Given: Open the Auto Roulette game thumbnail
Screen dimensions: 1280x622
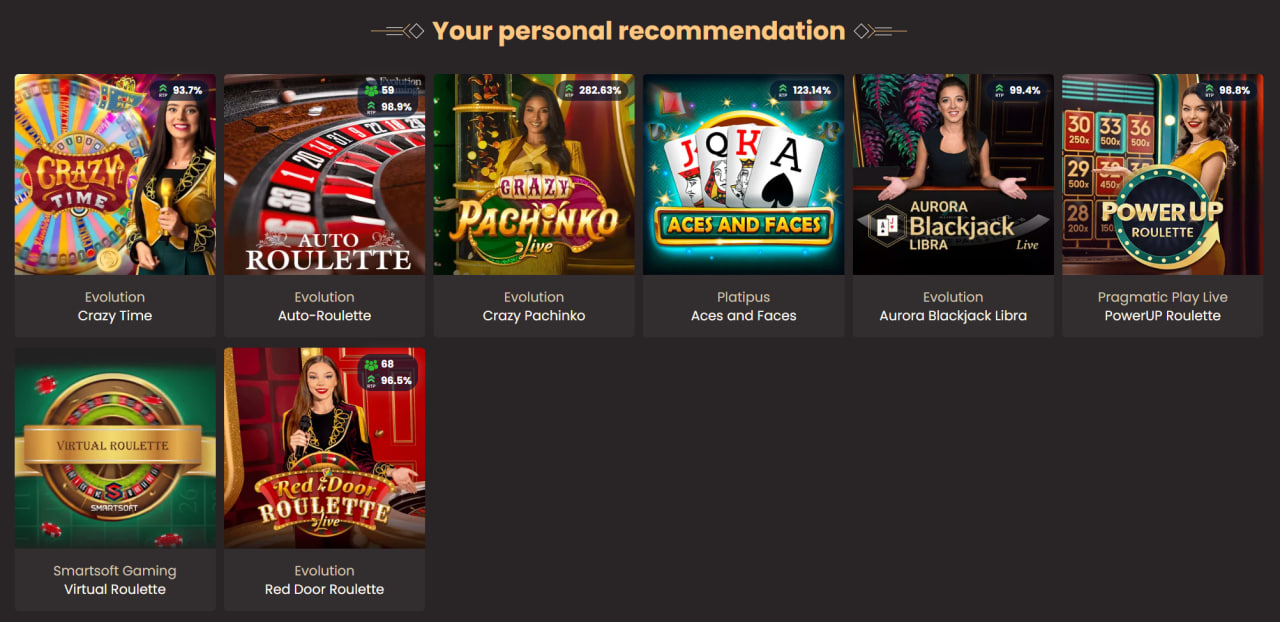Looking at the screenshot, I should (324, 174).
